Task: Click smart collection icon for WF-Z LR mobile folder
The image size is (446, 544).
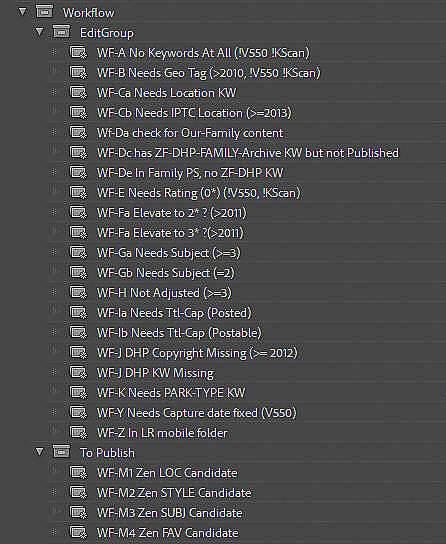Action: (78, 433)
